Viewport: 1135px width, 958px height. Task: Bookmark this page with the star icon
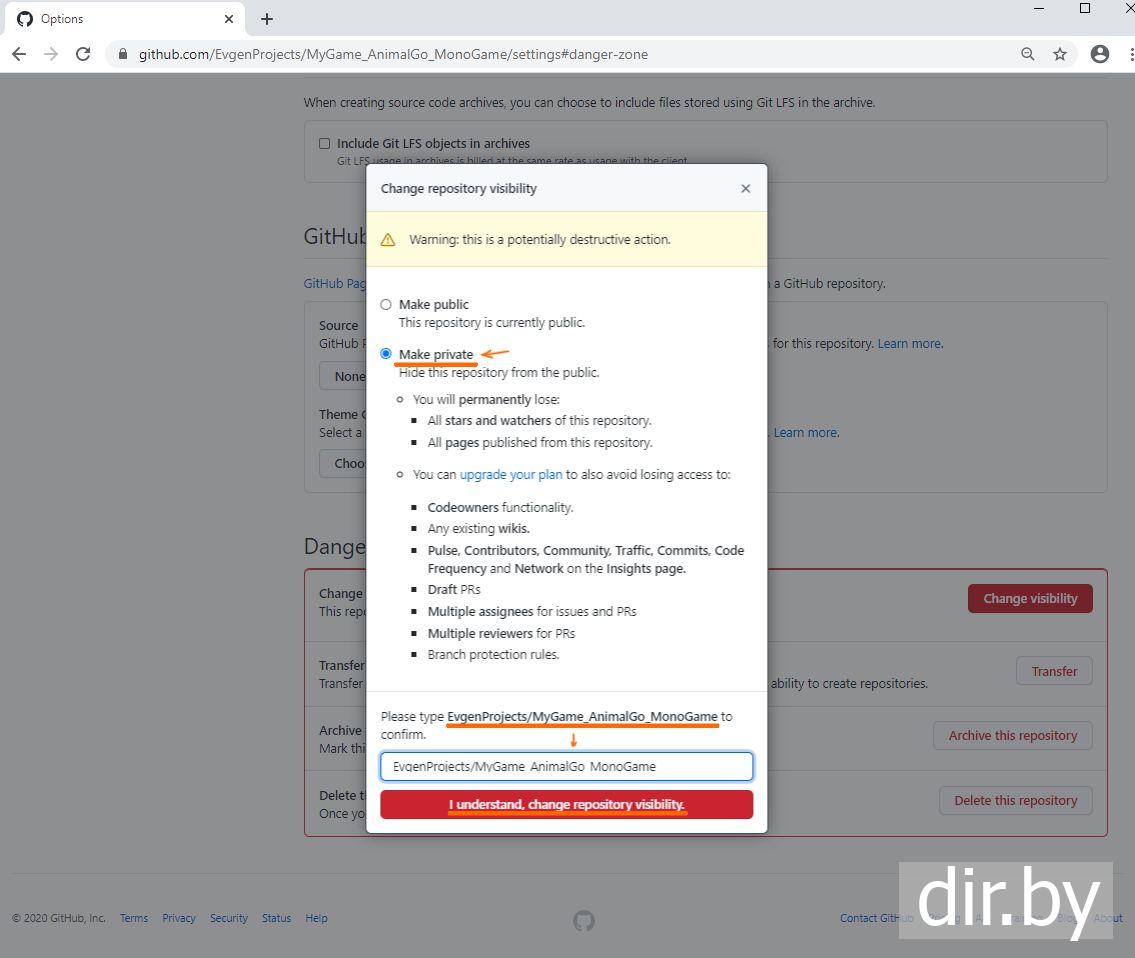(1060, 54)
